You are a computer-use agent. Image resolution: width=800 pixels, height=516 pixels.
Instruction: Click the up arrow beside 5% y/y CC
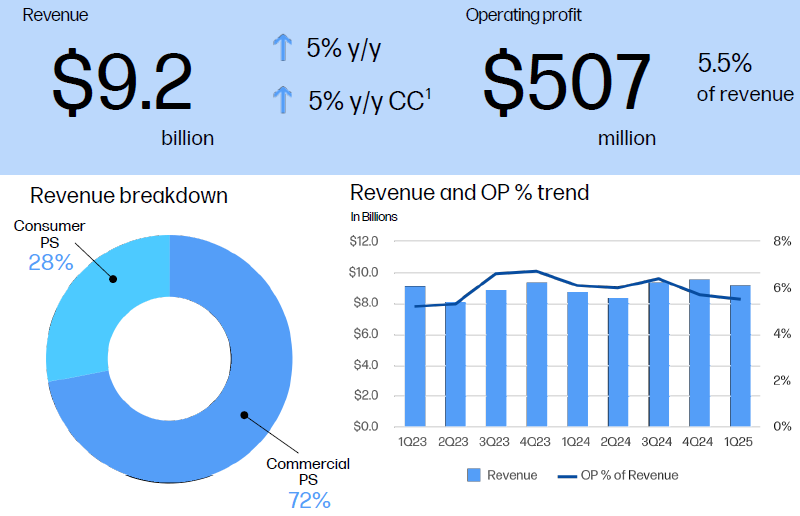[x=283, y=100]
